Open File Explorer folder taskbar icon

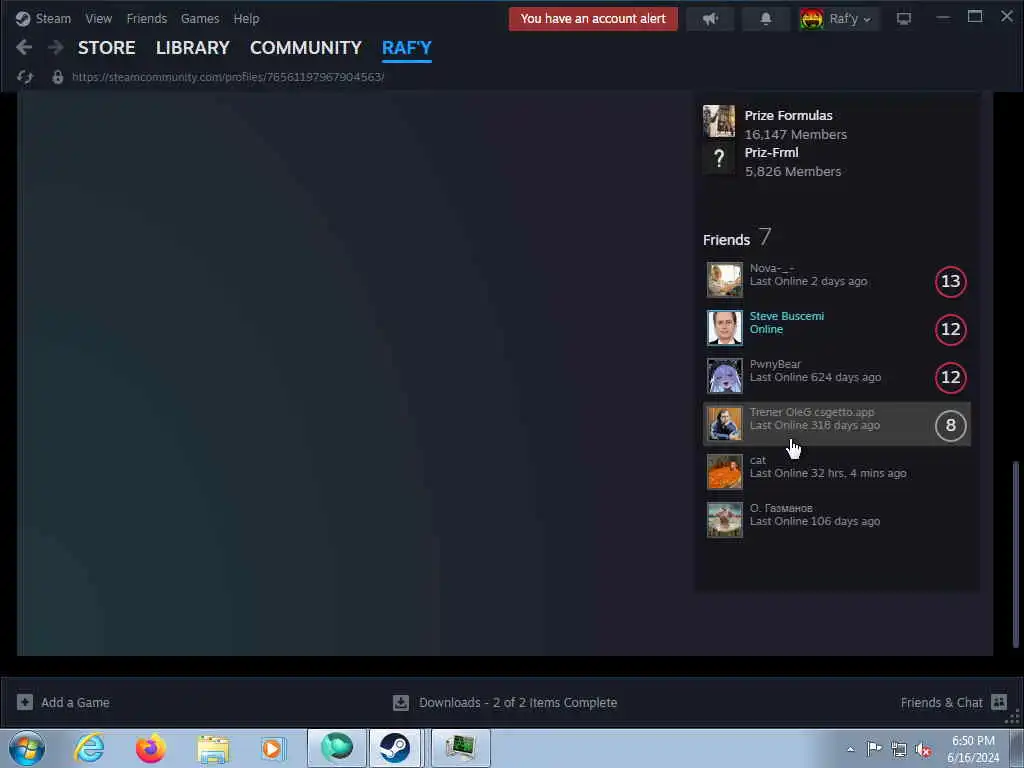coord(213,749)
